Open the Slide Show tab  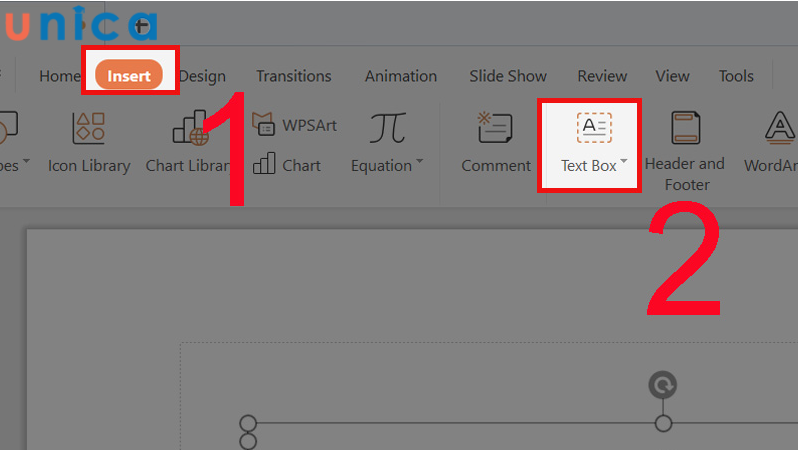[x=508, y=76]
